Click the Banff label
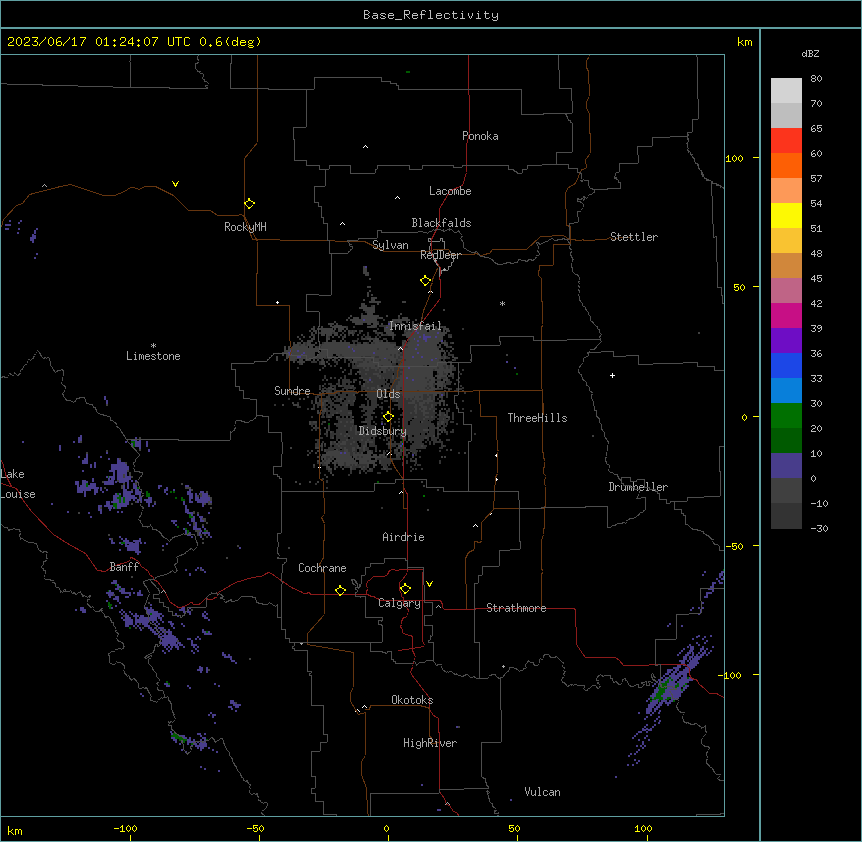The width and height of the screenshot is (862, 842). tap(124, 567)
